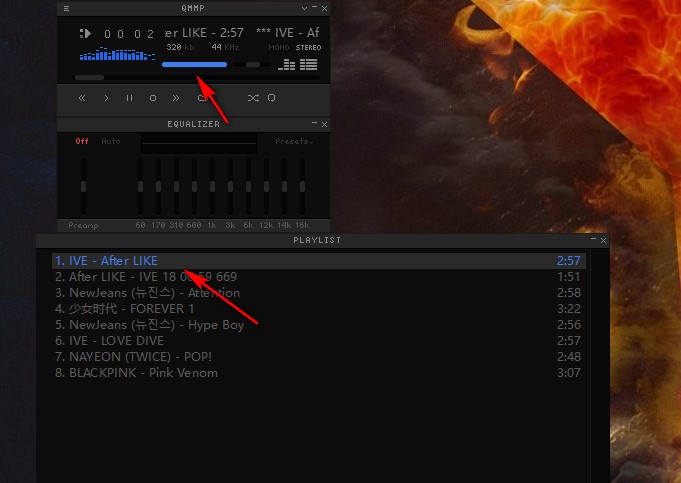This screenshot has height=483, width=681.
Task: Click the PLAYLIST title bar label
Action: [317, 240]
